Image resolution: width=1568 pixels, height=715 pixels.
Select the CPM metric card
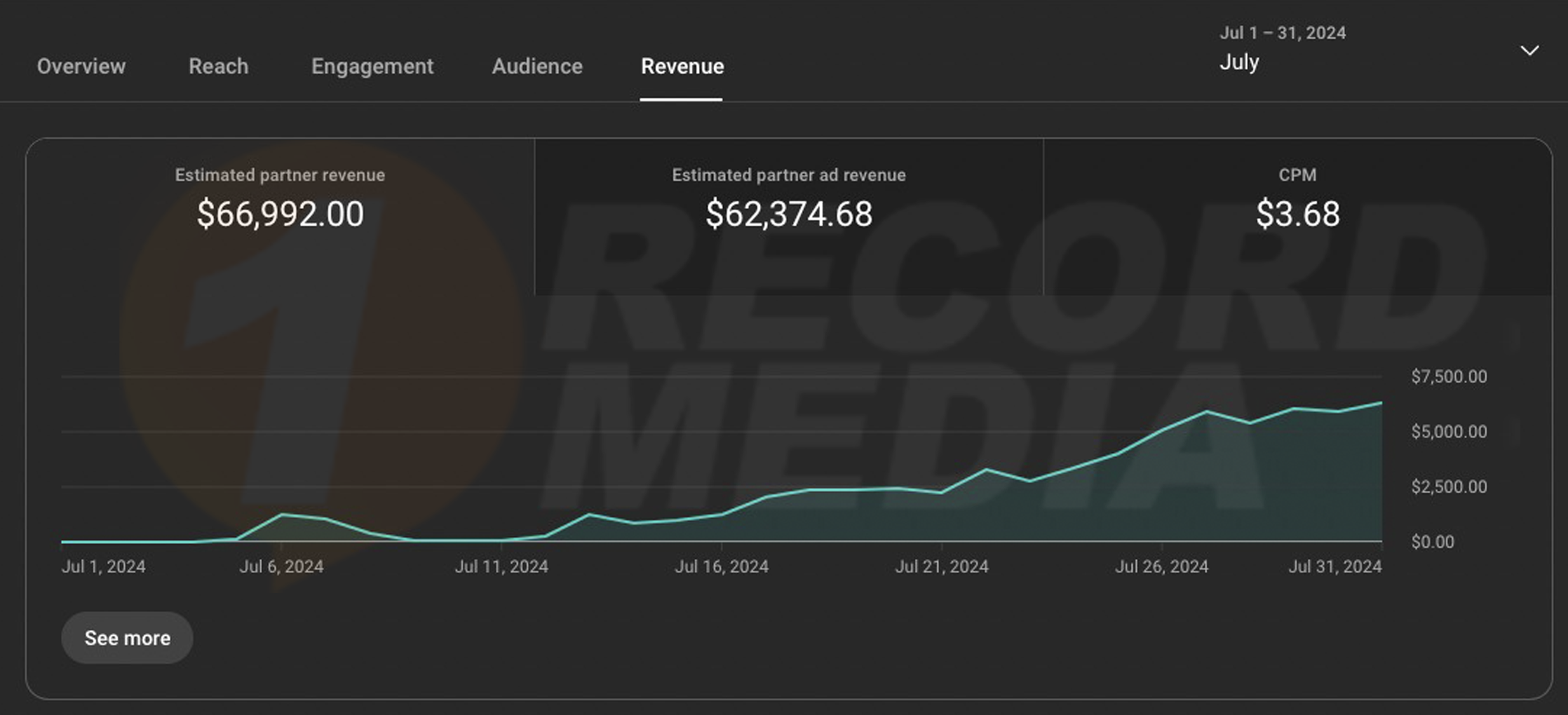(x=1297, y=175)
